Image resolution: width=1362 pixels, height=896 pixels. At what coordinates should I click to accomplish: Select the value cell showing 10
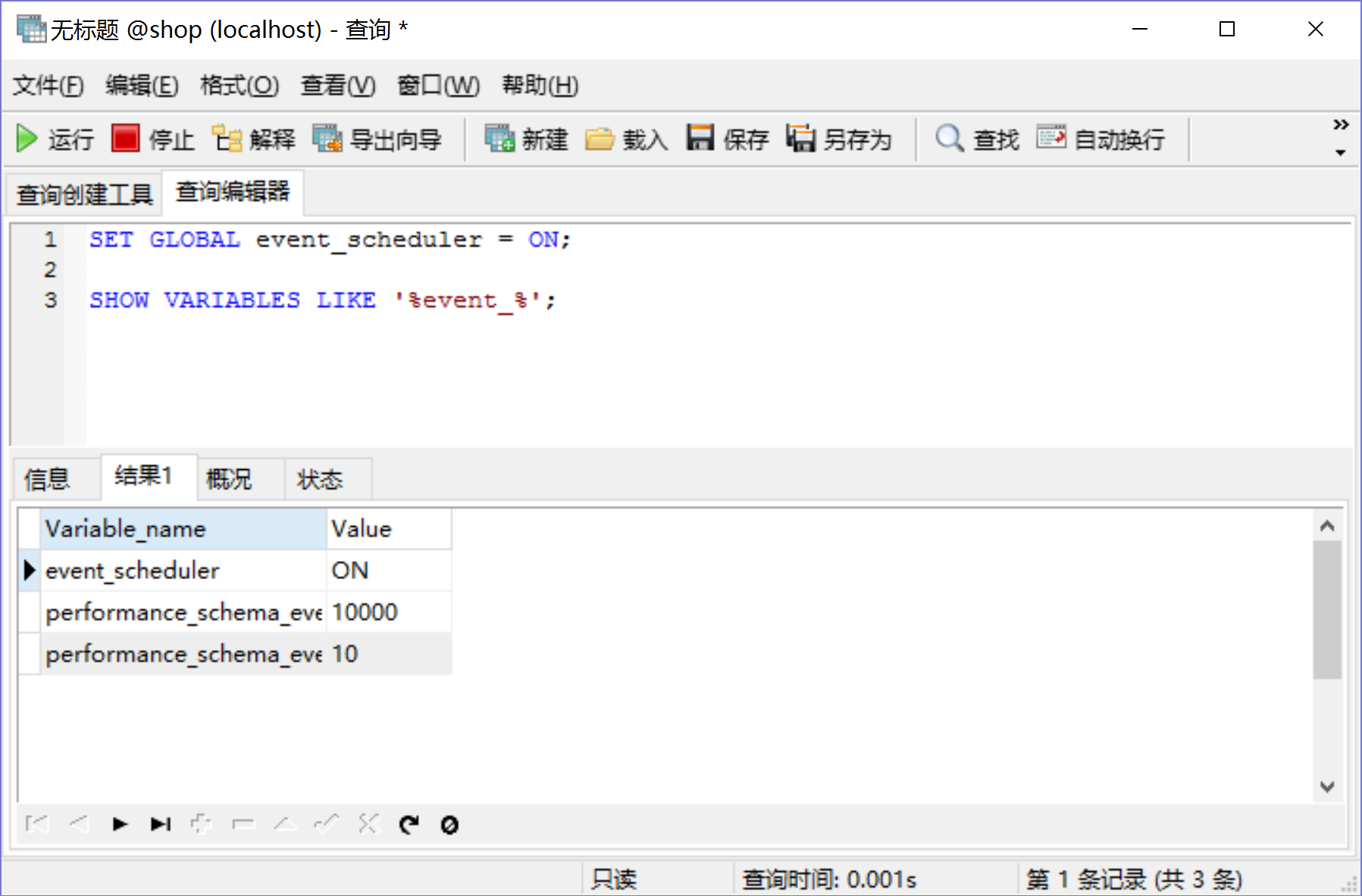point(389,653)
